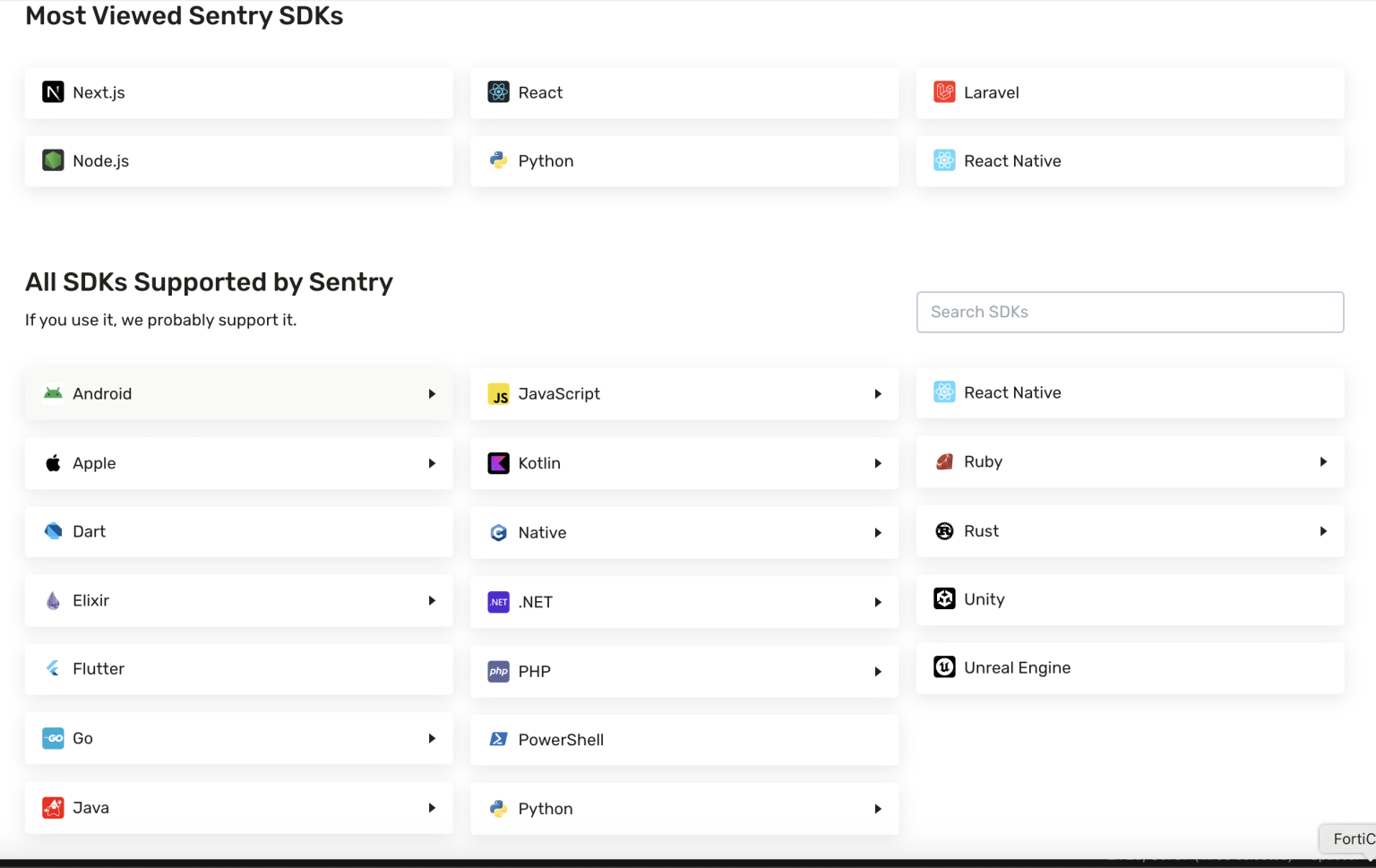Expand the Ruby SDK list

pyautogui.click(x=1323, y=461)
